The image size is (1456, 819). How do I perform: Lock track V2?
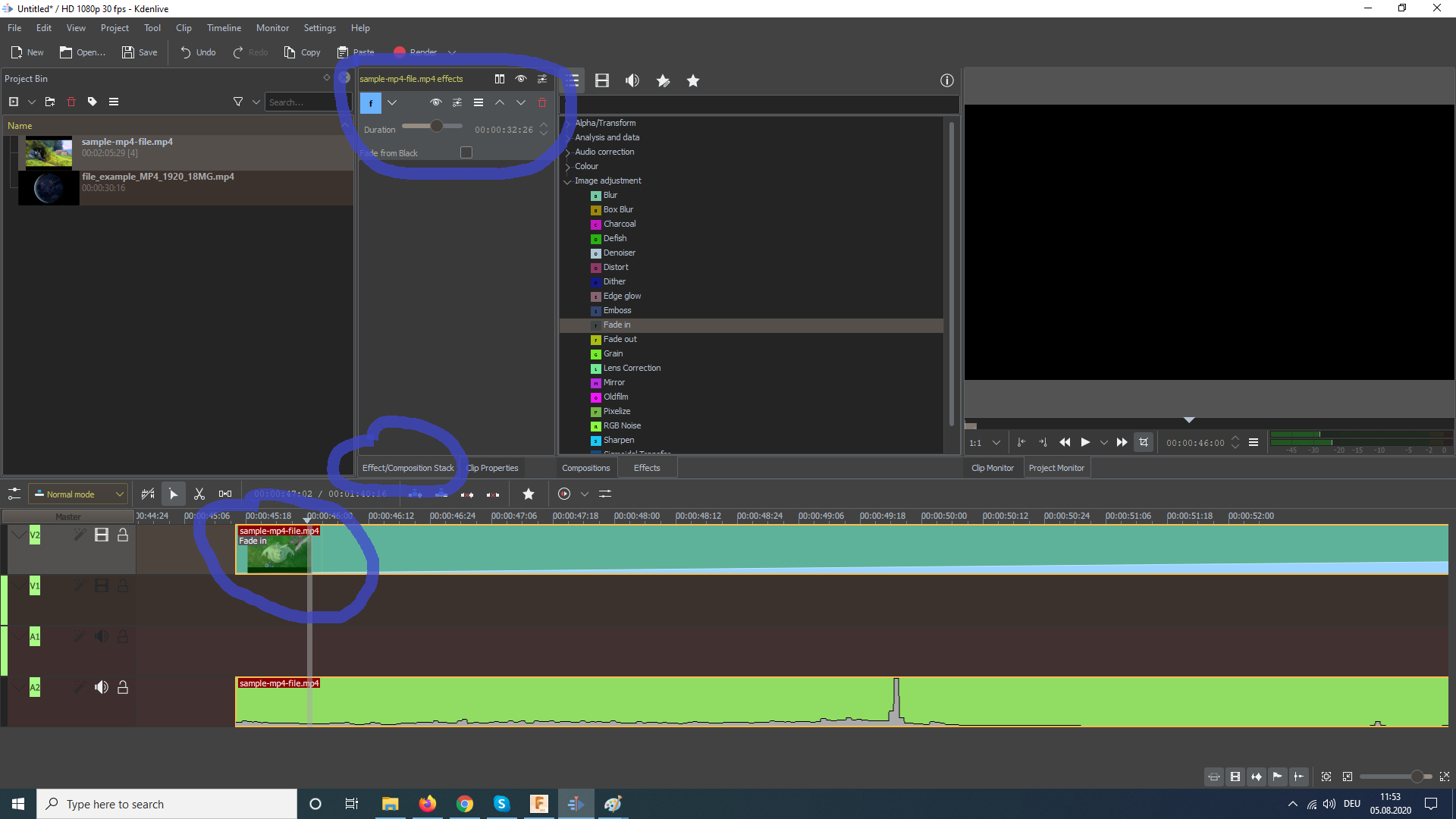[x=122, y=535]
